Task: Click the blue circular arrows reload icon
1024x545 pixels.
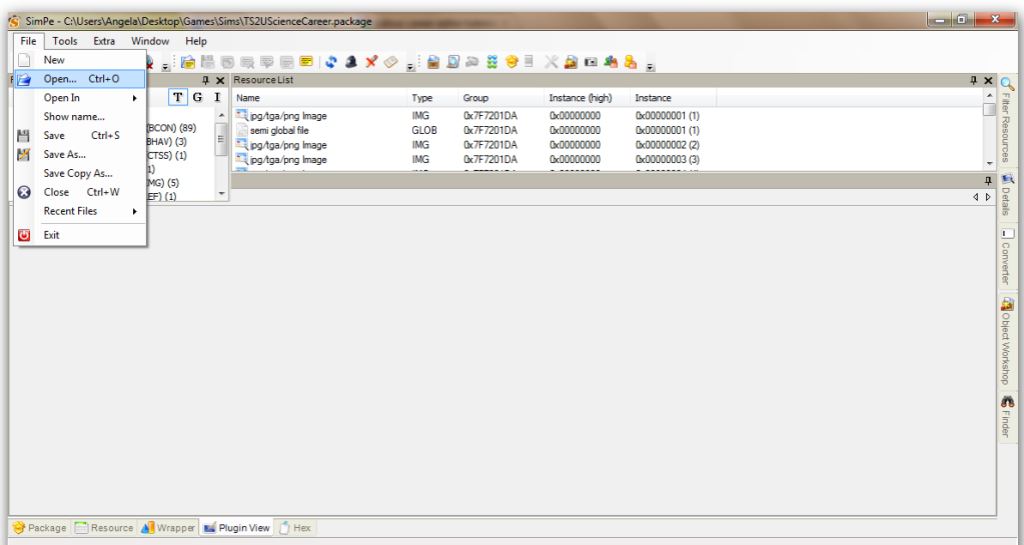Action: coord(331,62)
